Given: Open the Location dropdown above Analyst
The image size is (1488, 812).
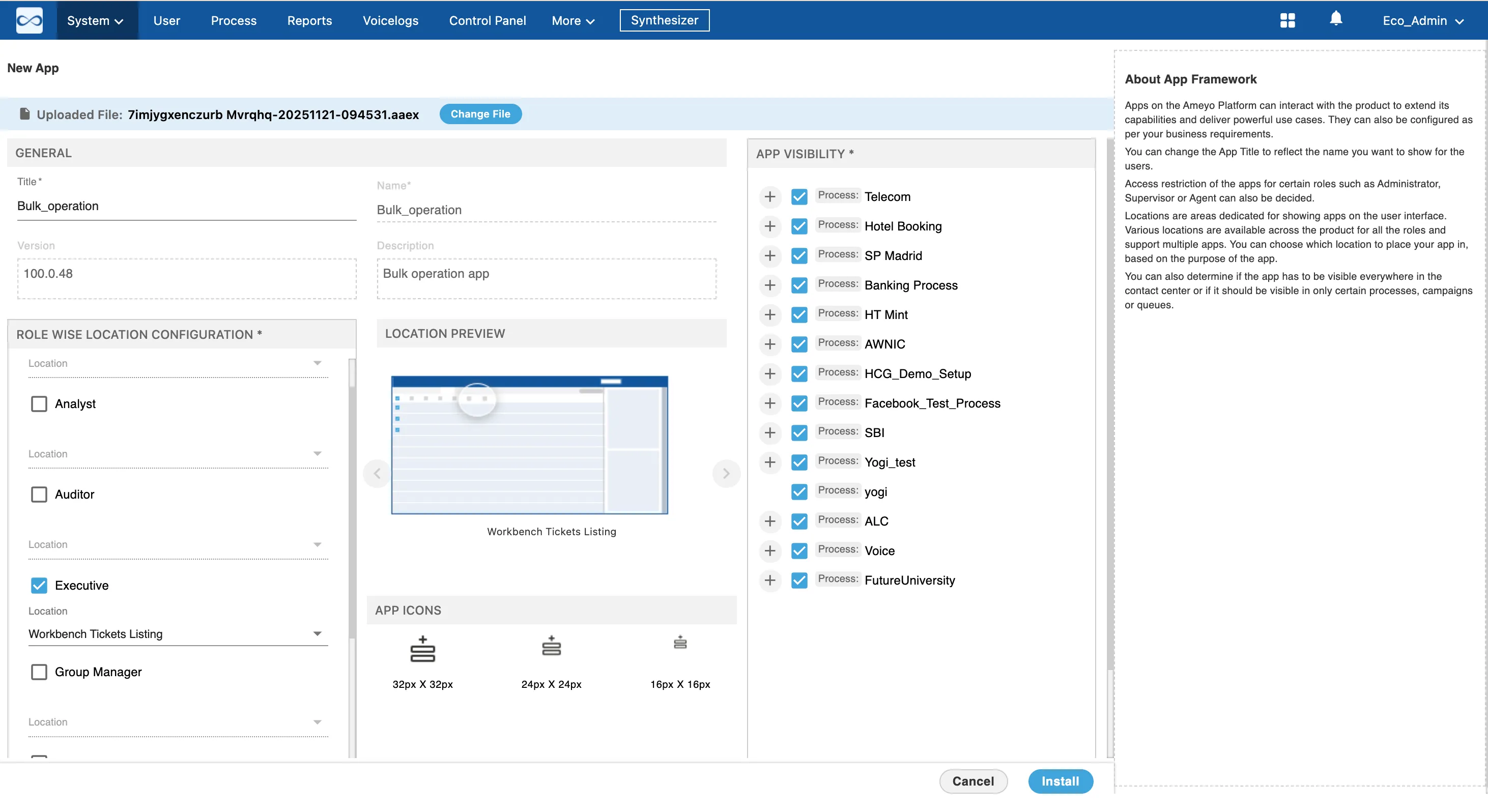Looking at the screenshot, I should pos(178,364).
